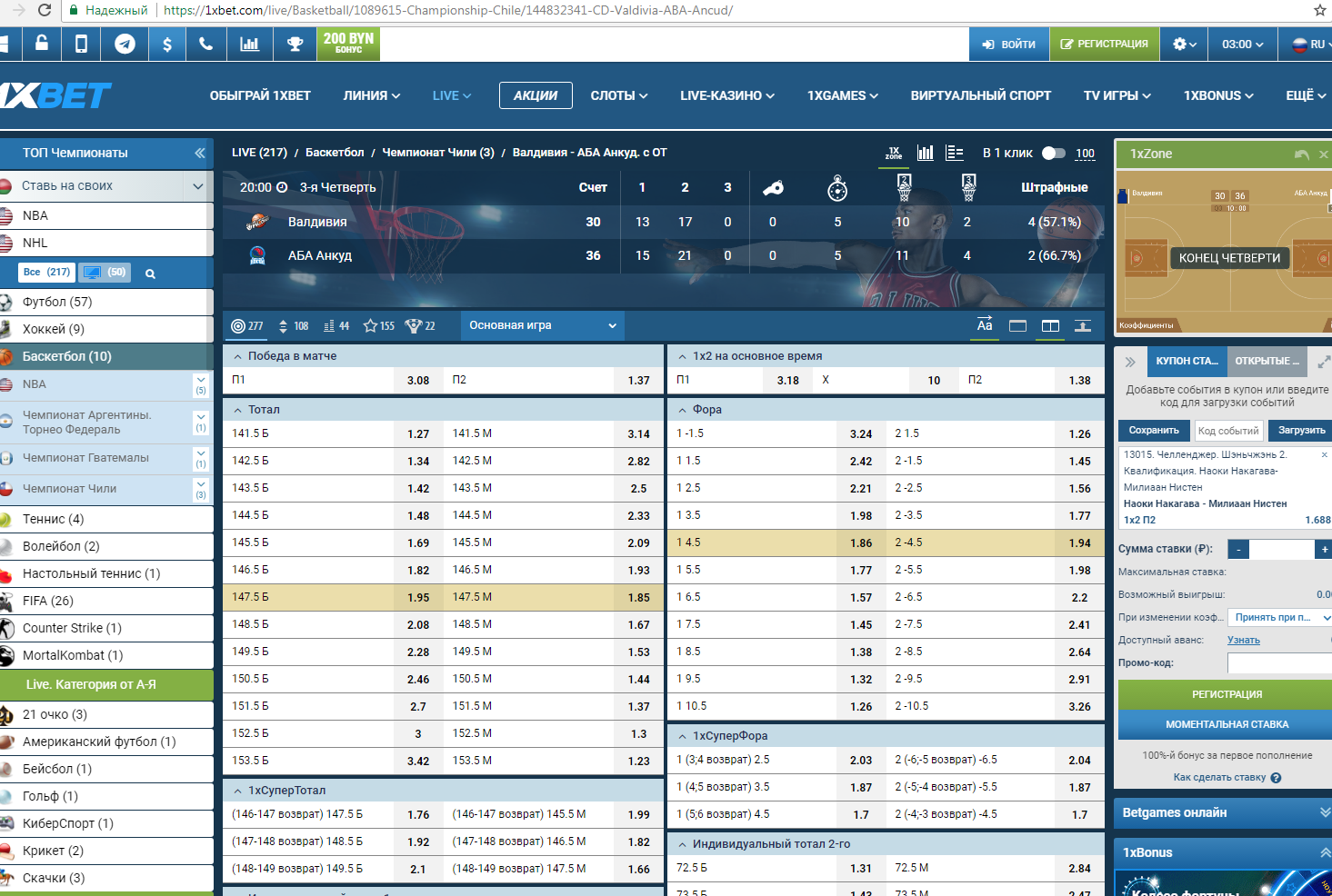
Task: Select the trophy filter showing 22
Action: (x=420, y=325)
